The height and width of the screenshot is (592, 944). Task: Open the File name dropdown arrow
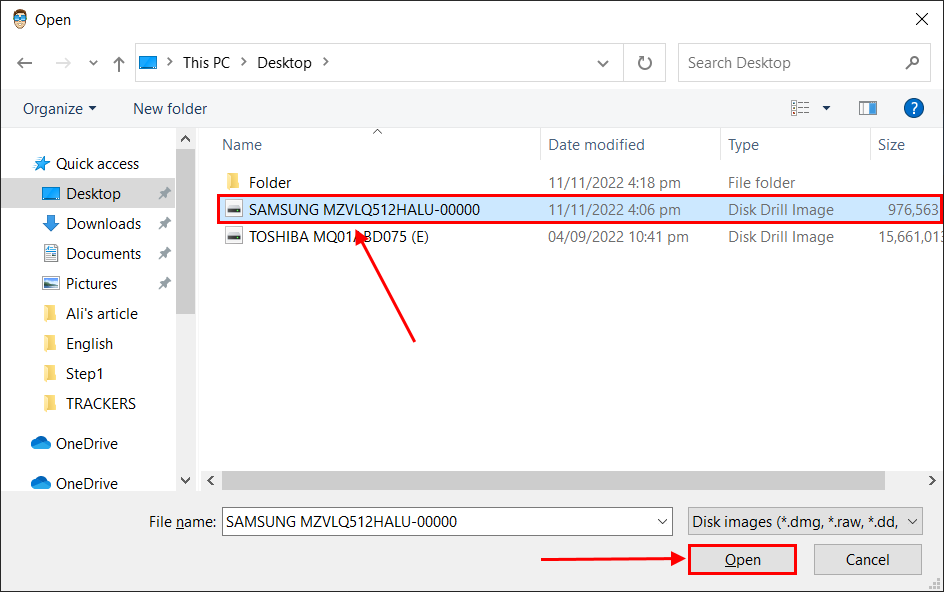click(662, 522)
